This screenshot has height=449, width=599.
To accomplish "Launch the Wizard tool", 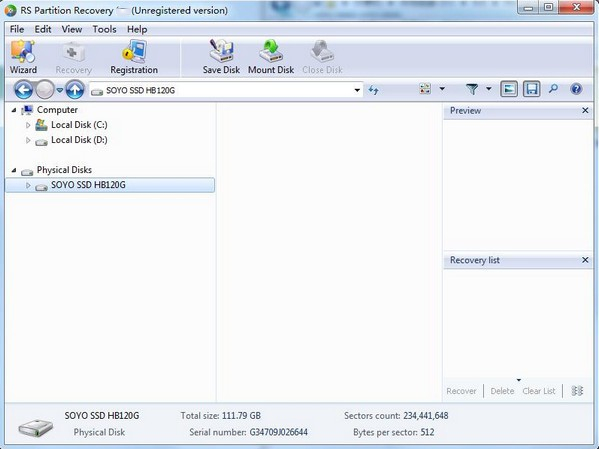I will 23,57.
